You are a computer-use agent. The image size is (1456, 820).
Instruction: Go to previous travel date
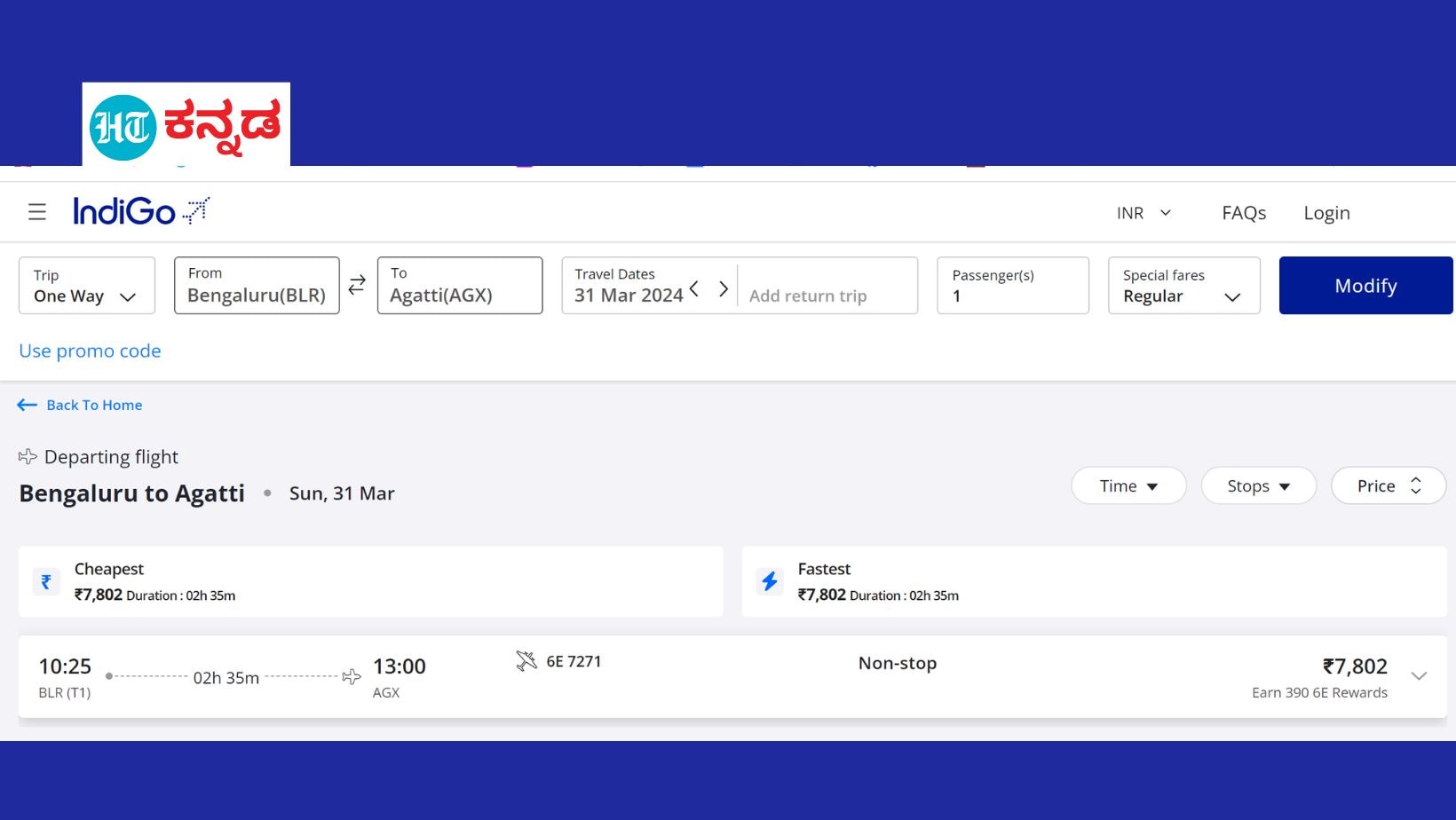[694, 289]
